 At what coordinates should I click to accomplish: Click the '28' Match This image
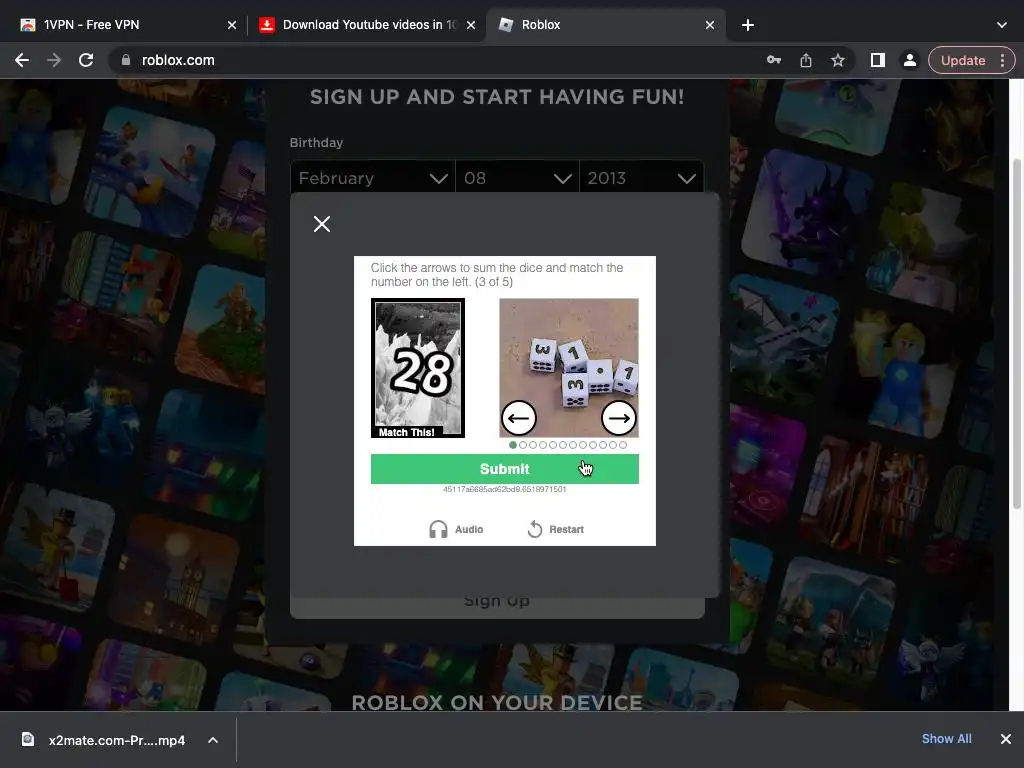pyautogui.click(x=418, y=368)
